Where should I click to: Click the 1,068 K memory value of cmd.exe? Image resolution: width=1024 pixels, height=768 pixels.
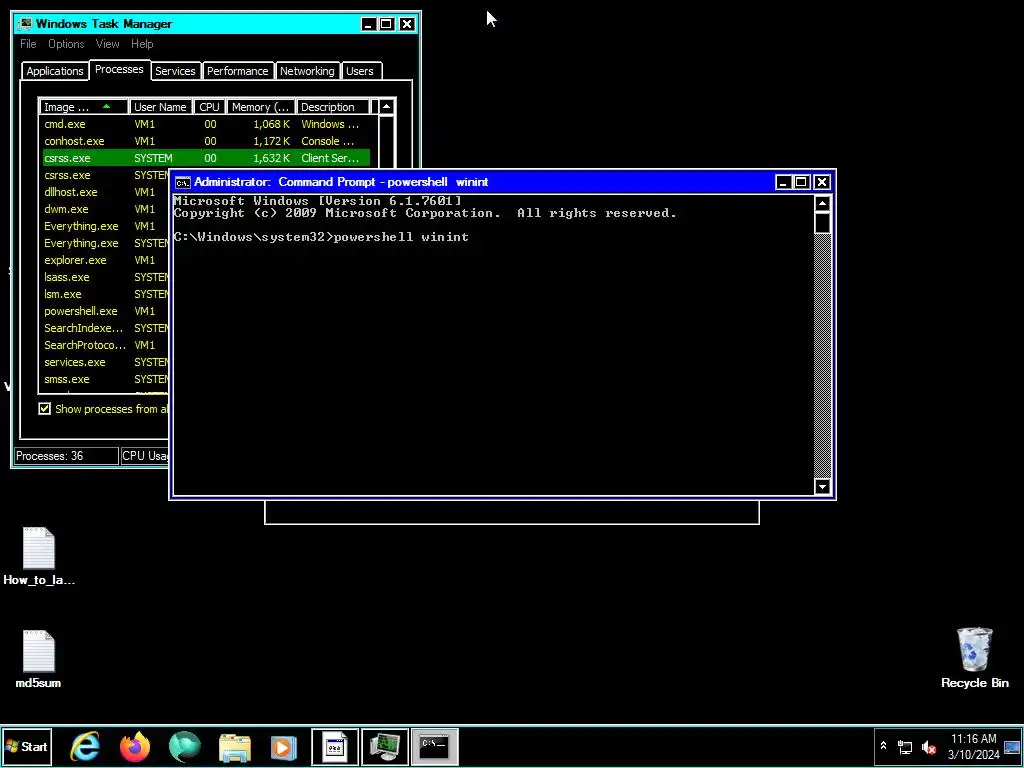coord(271,124)
